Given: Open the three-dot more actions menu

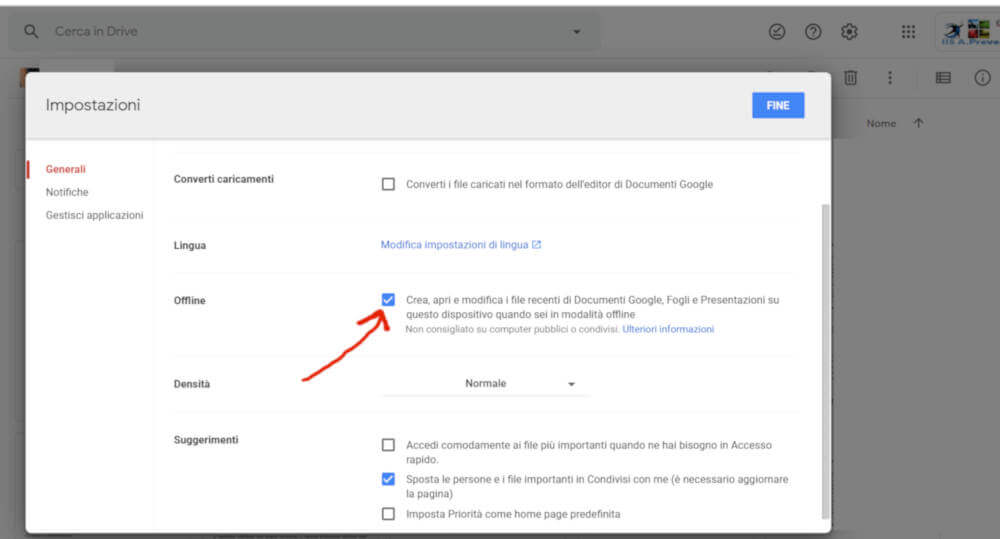Looking at the screenshot, I should click(890, 78).
